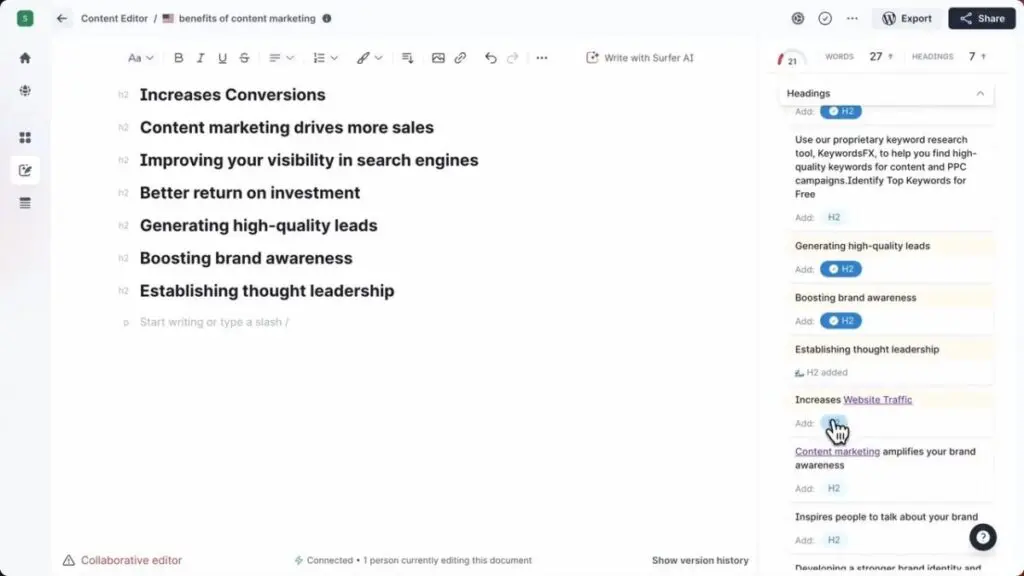Toggle the H2 pill under Boosting brand awareness
Image resolution: width=1024 pixels, height=576 pixels.
coord(840,321)
